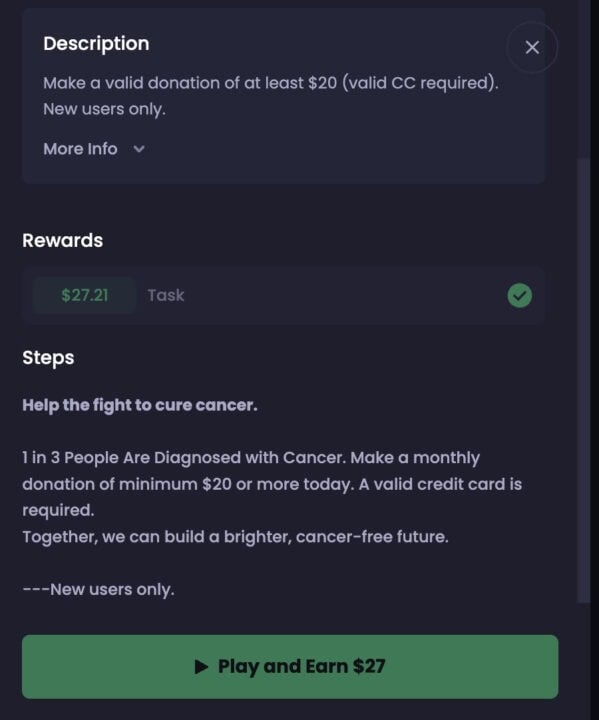The height and width of the screenshot is (720, 599).
Task: Click the vertical scrollbar thumb
Action: click(584, 381)
